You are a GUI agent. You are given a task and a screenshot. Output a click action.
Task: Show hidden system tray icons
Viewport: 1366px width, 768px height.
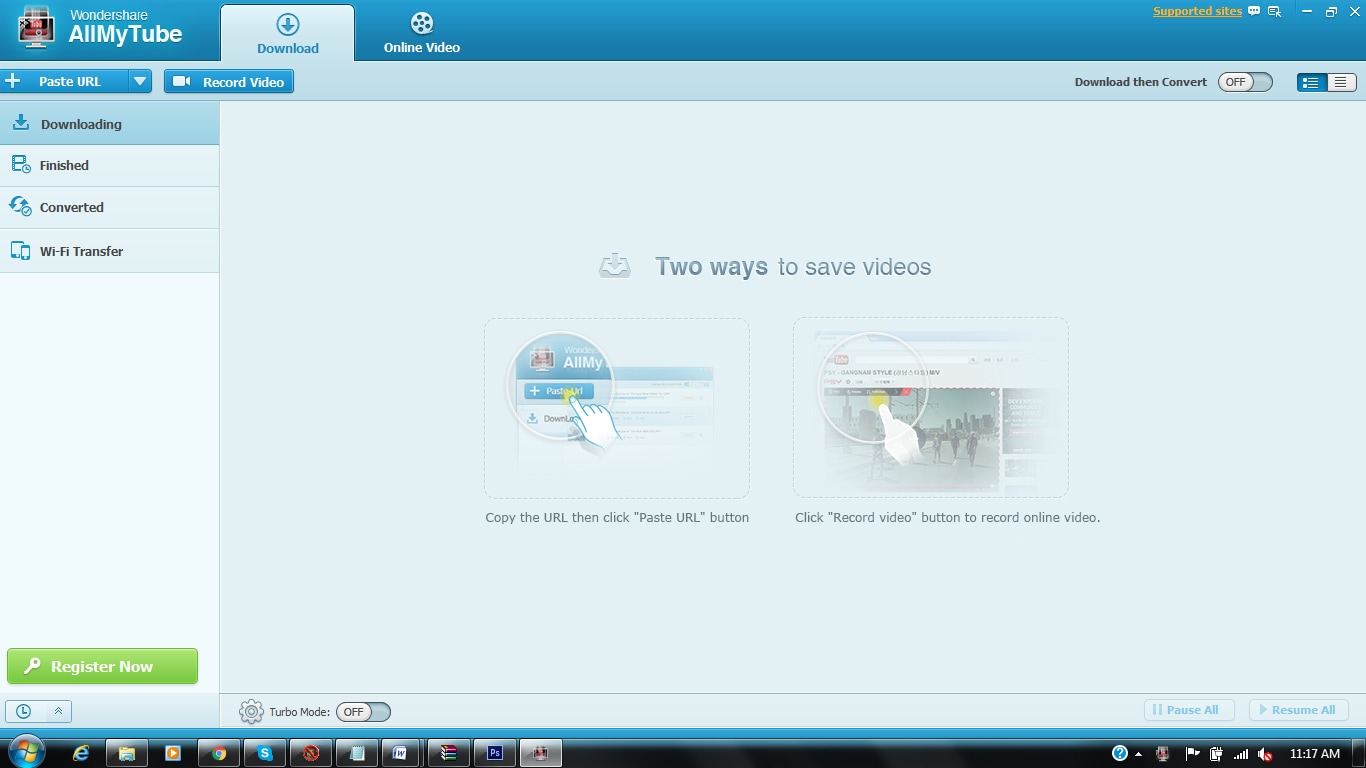pyautogui.click(x=1138, y=754)
